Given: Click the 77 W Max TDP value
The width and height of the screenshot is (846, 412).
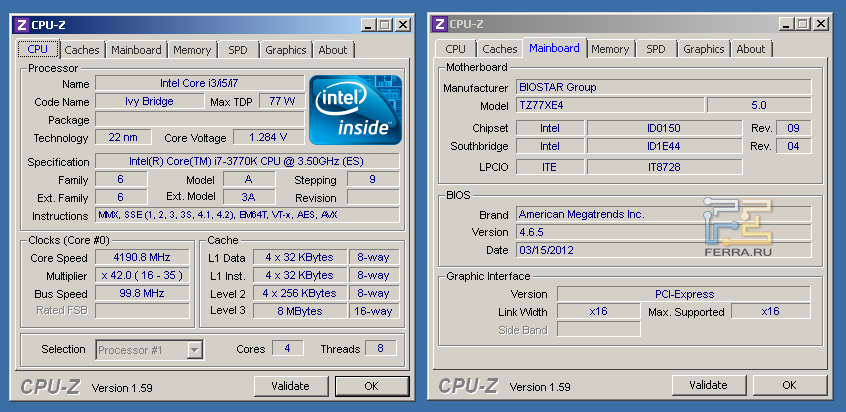Looking at the screenshot, I should 282,101.
